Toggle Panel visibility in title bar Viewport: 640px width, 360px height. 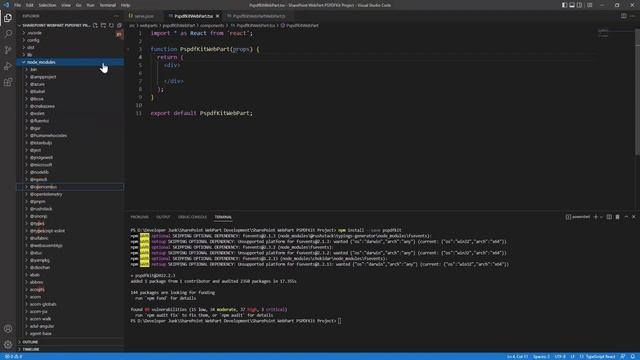(x=572, y=5)
